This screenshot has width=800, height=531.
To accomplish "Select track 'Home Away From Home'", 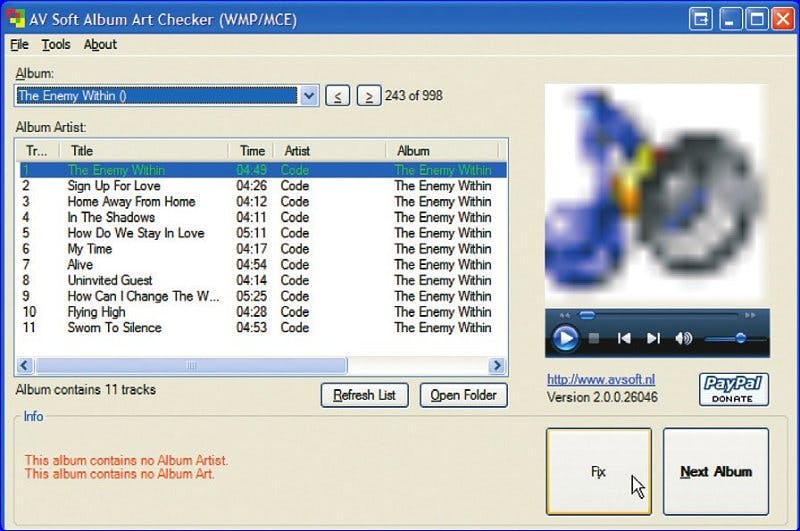I will [x=263, y=201].
